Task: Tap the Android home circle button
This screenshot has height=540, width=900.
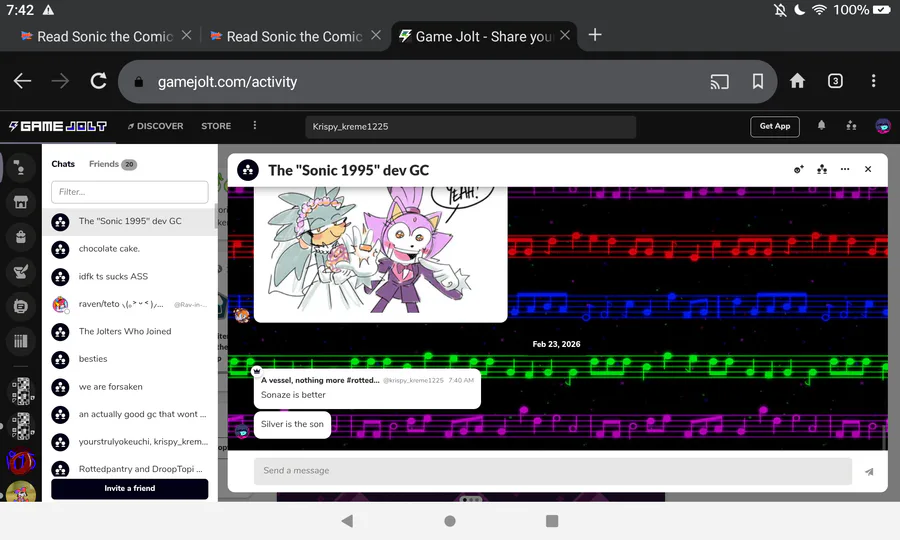Action: click(x=450, y=521)
